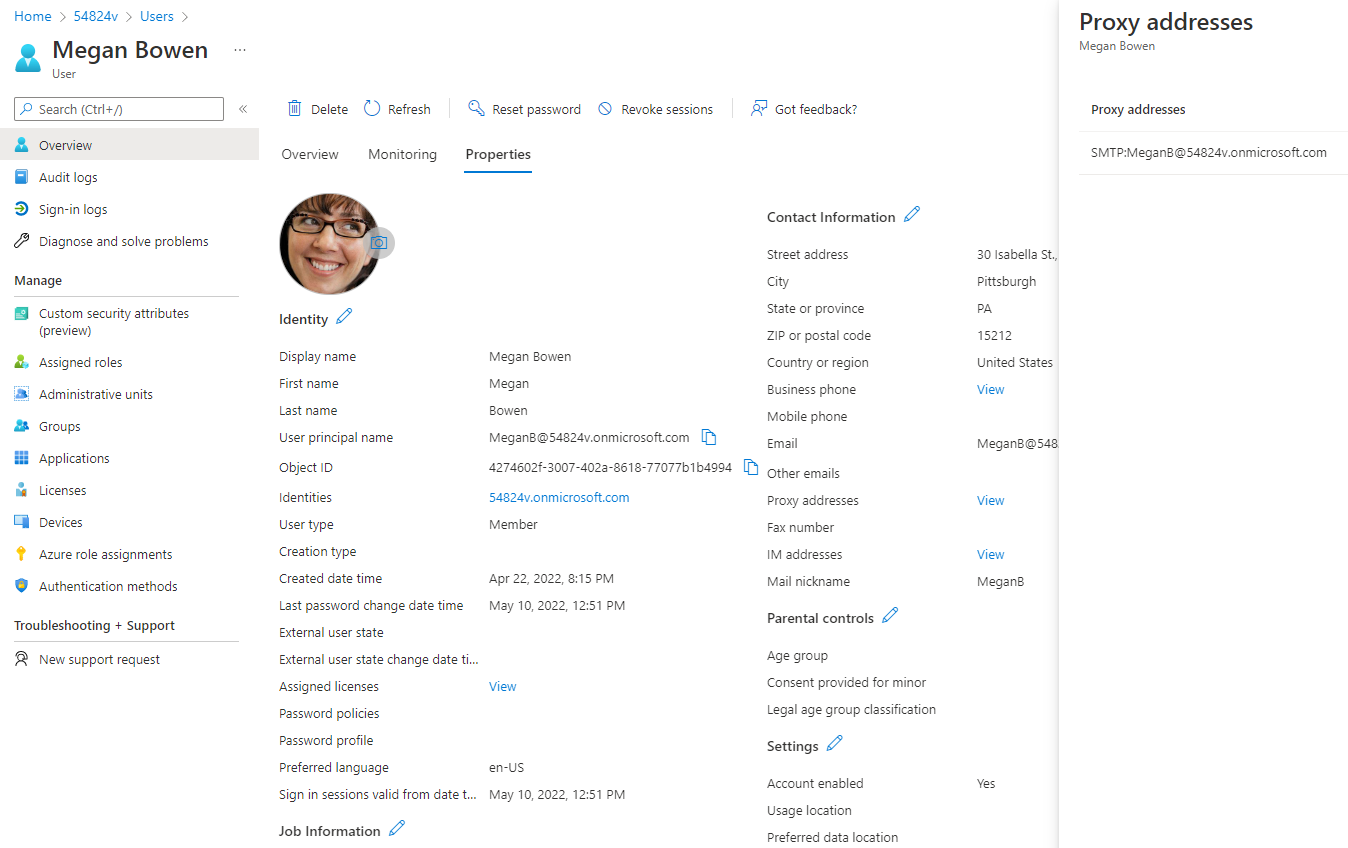Click the pencil icon next to Identity
1348x848 pixels.
[344, 317]
